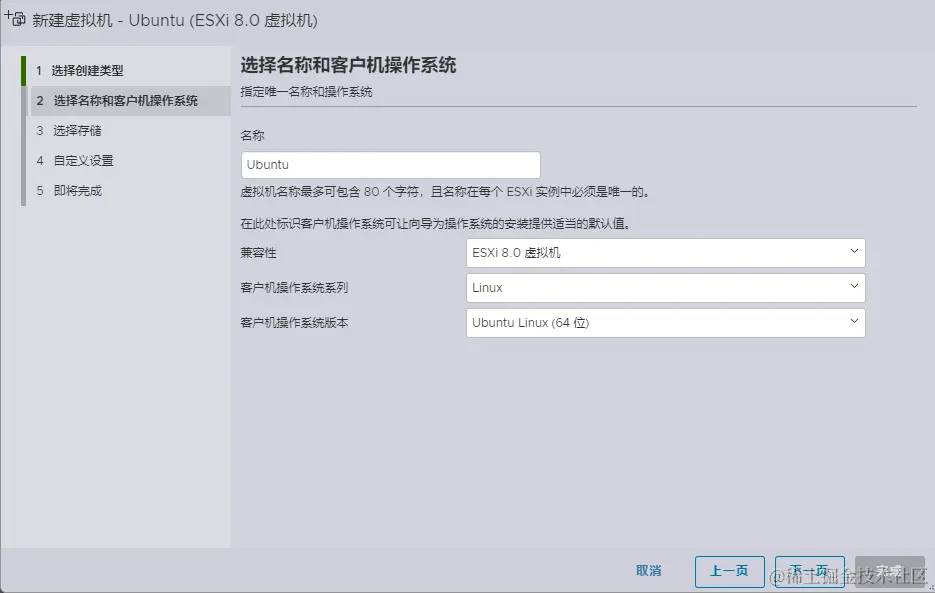Select the ESXi 8.0 虚拟机 compatibility value
Image resolution: width=935 pixels, height=593 pixels.
click(x=600, y=252)
